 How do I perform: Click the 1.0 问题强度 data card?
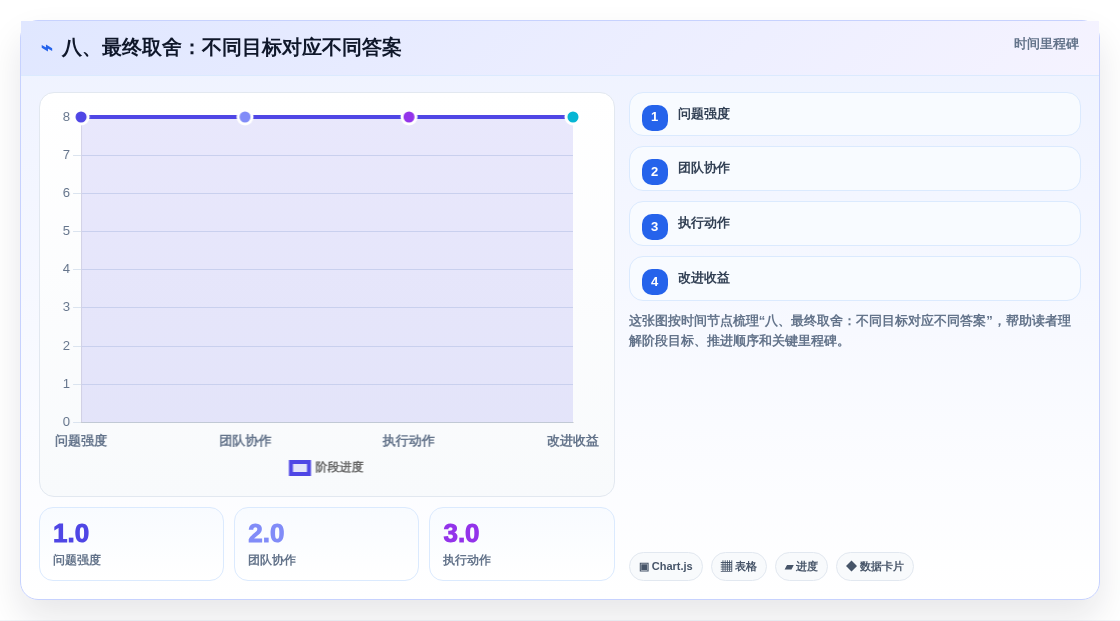(131, 544)
